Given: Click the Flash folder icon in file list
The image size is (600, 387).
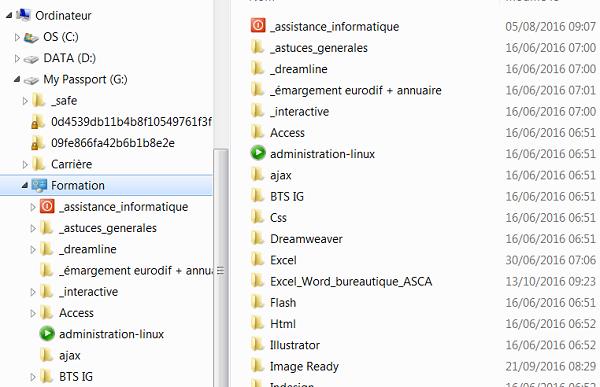Looking at the screenshot, I should click(x=258, y=302).
